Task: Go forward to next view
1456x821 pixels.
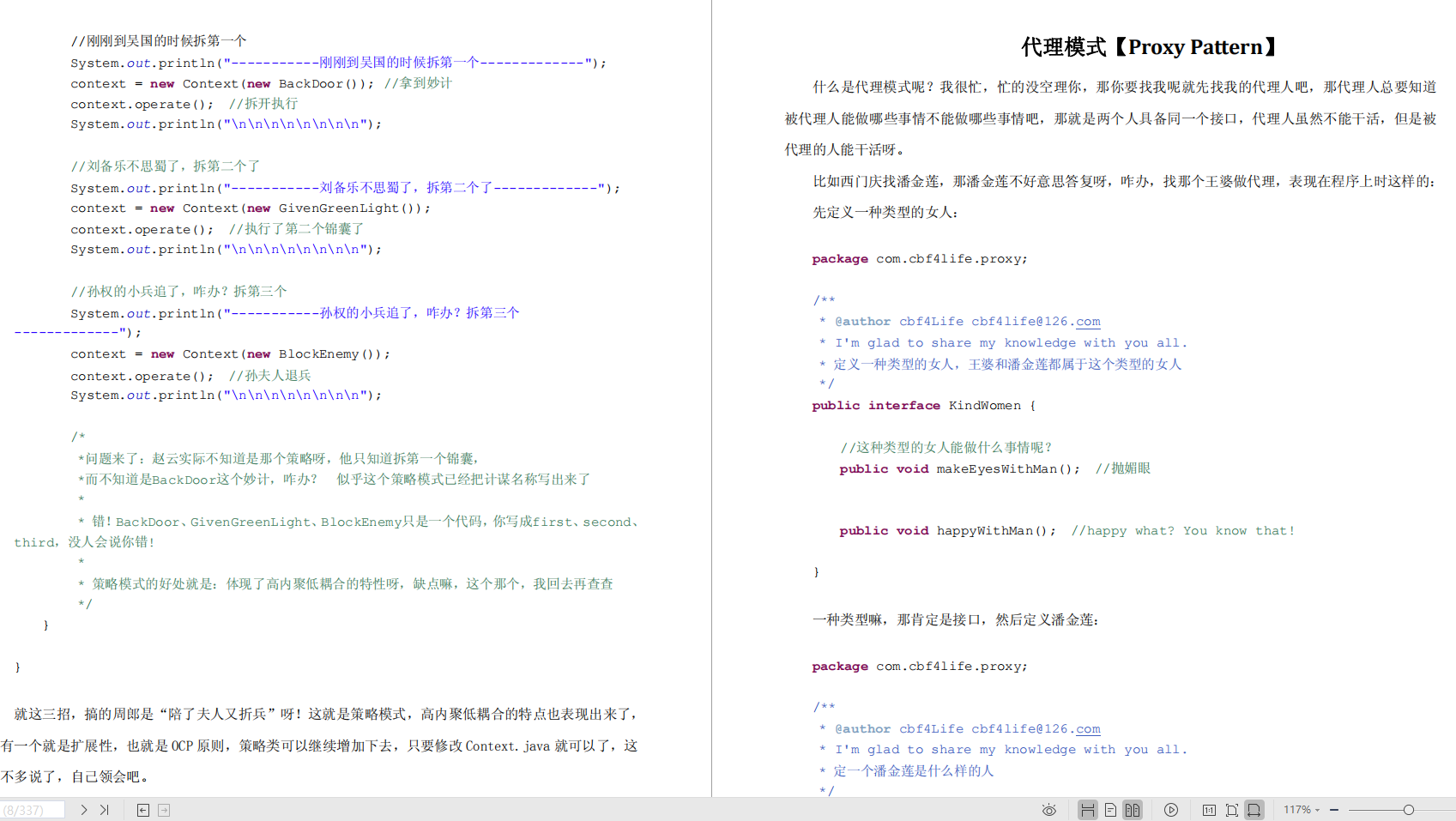Action: 164,810
